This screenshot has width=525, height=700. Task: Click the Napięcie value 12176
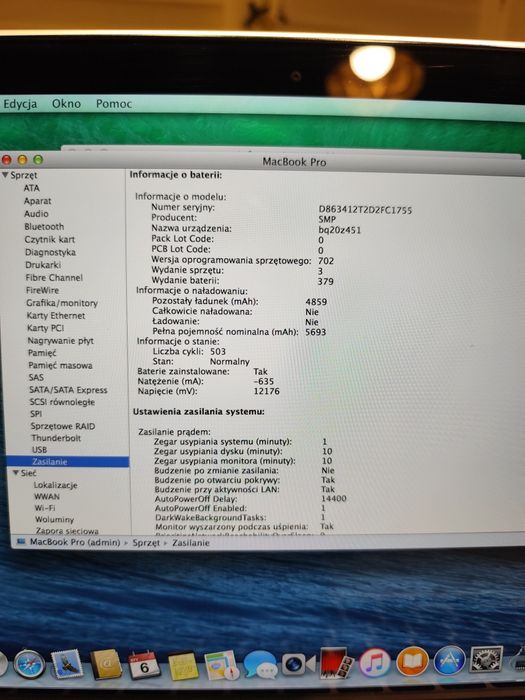tap(267, 392)
